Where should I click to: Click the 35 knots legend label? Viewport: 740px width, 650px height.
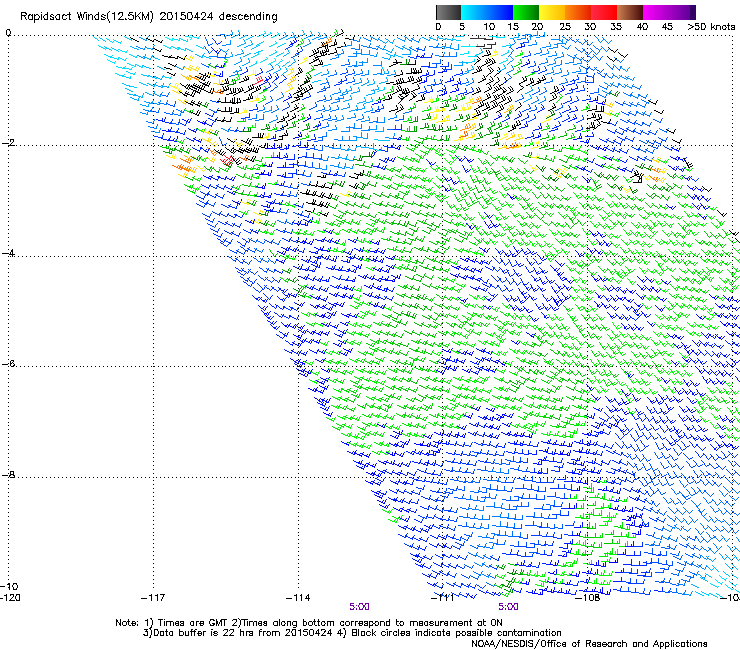click(x=616, y=27)
